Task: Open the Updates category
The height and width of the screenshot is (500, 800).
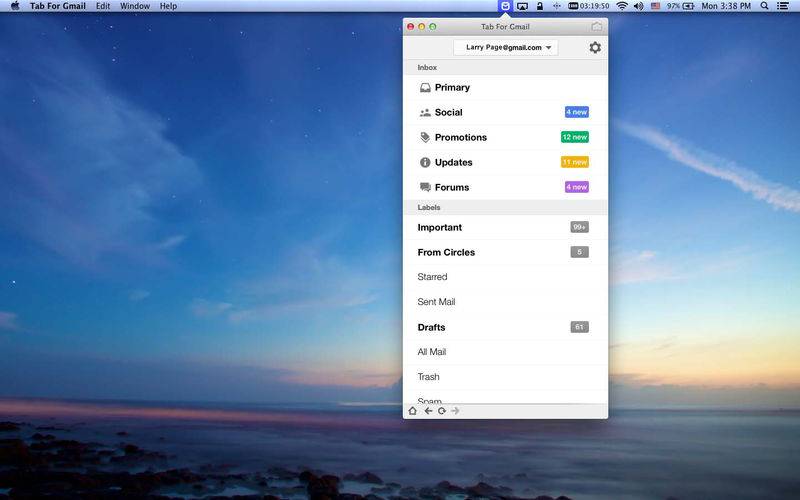Action: point(505,162)
